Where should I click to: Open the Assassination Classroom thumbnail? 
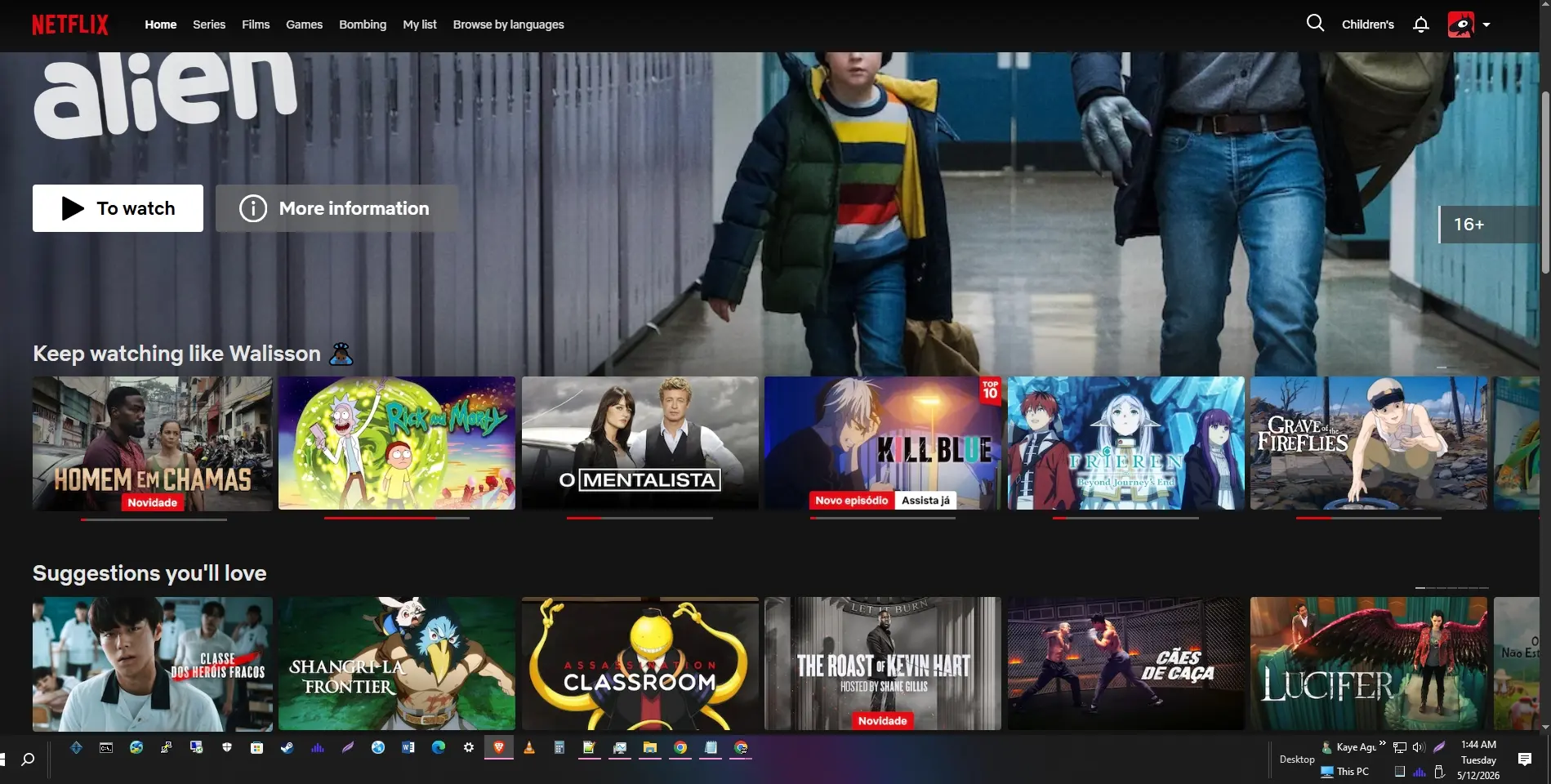pyautogui.click(x=640, y=664)
